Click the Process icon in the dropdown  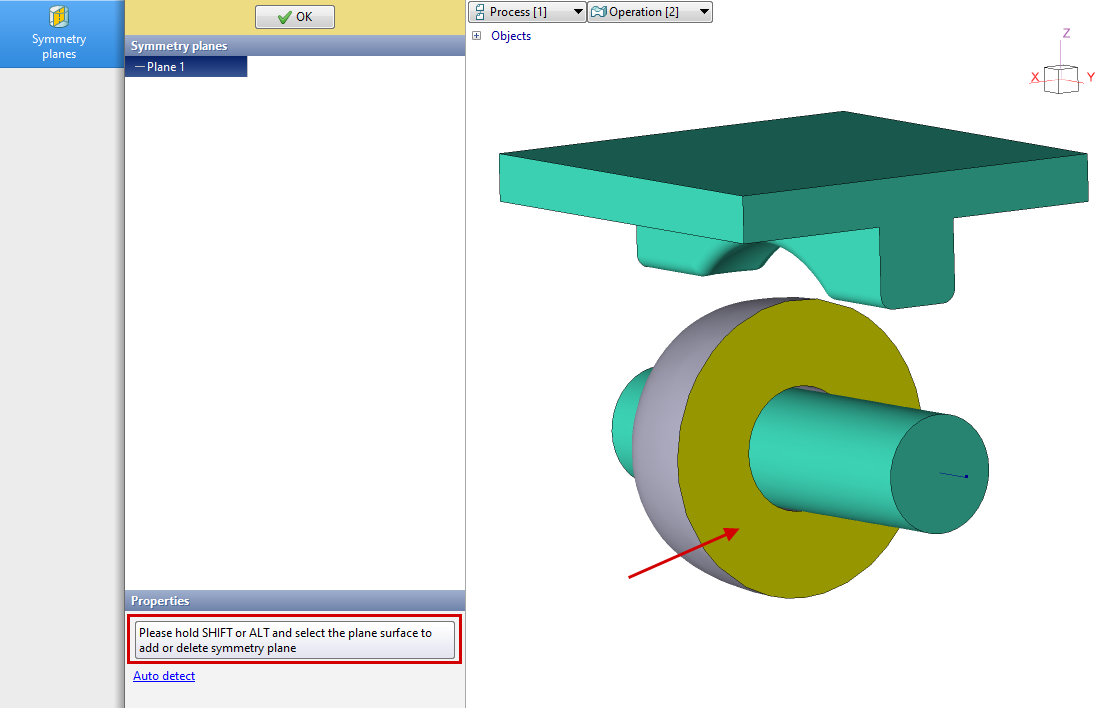[479, 12]
